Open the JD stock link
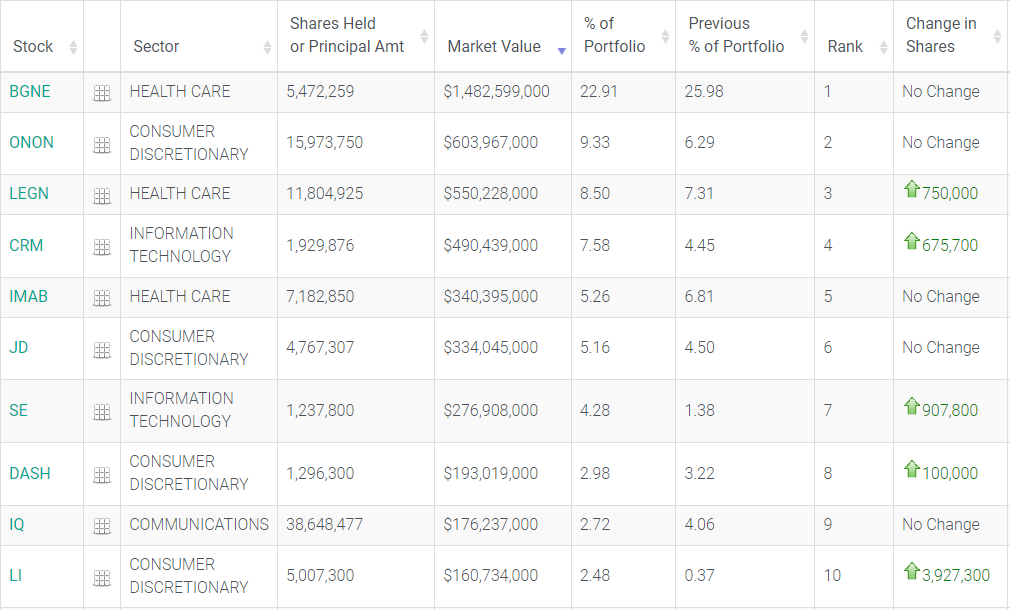The width and height of the screenshot is (1010, 610). point(19,347)
